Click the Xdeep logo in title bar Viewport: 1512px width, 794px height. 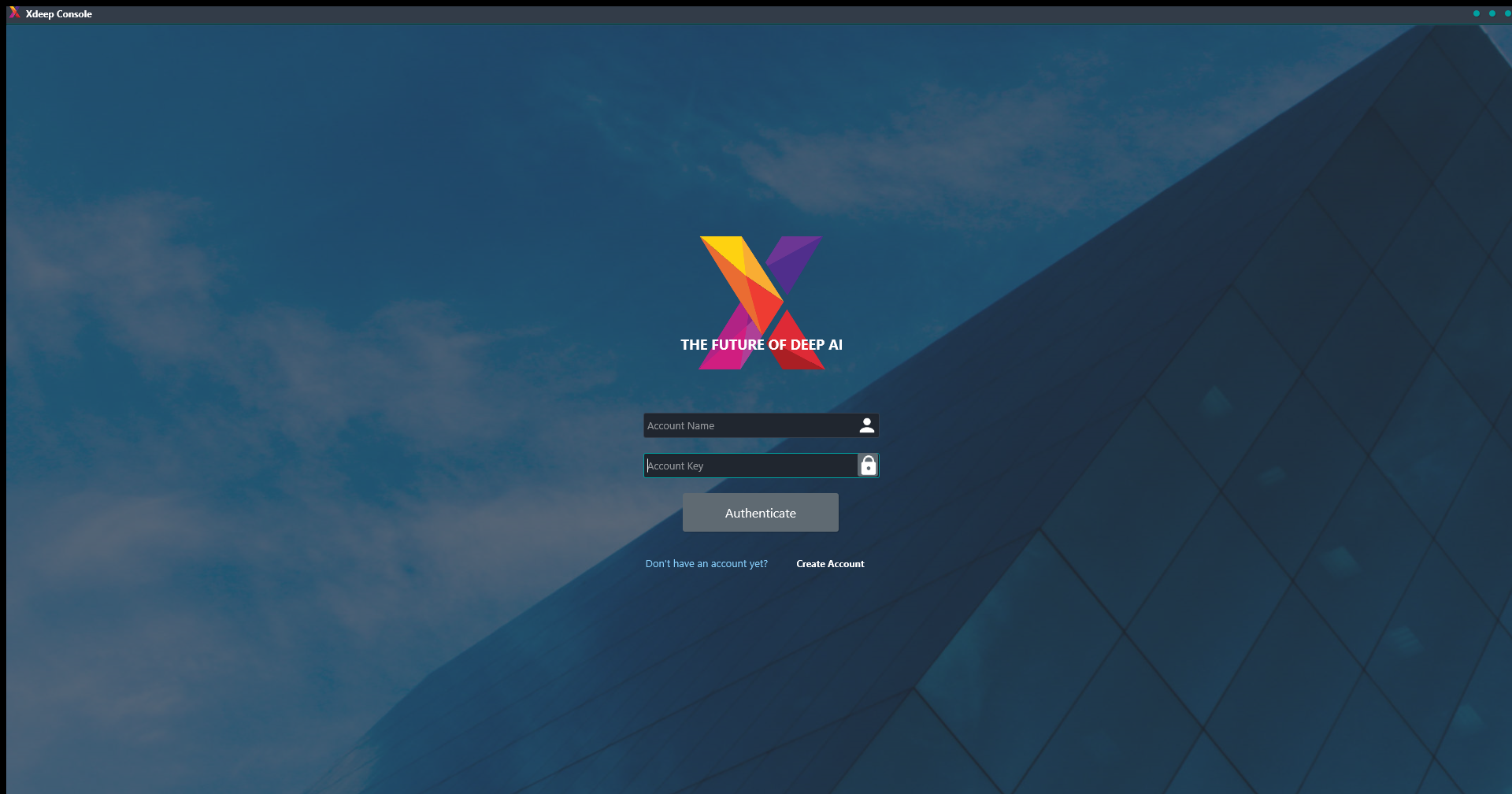[14, 13]
